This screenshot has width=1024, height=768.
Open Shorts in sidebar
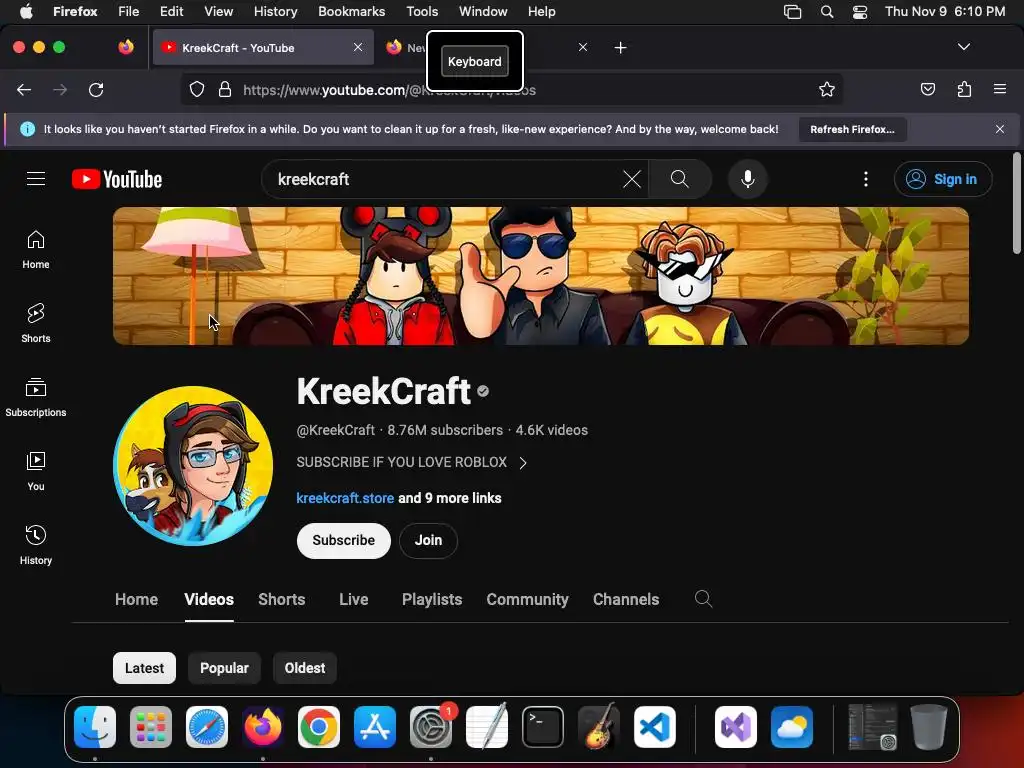(36, 324)
